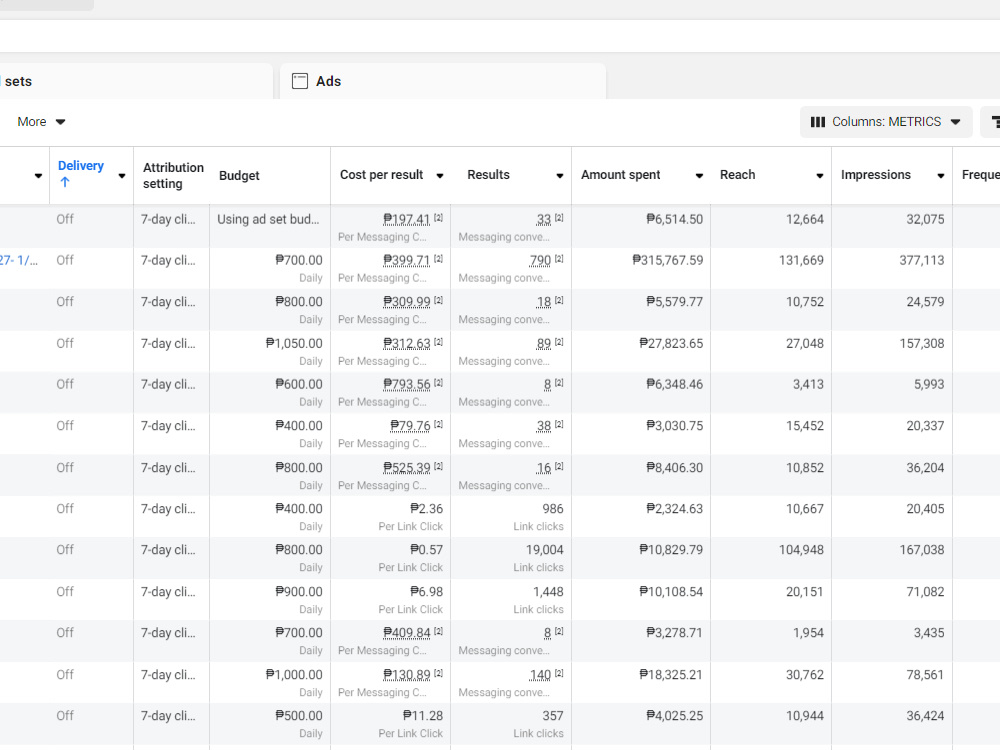1000x750 pixels.
Task: Open the cost per result ₱312.63 link
Action: pyautogui.click(x=406, y=343)
